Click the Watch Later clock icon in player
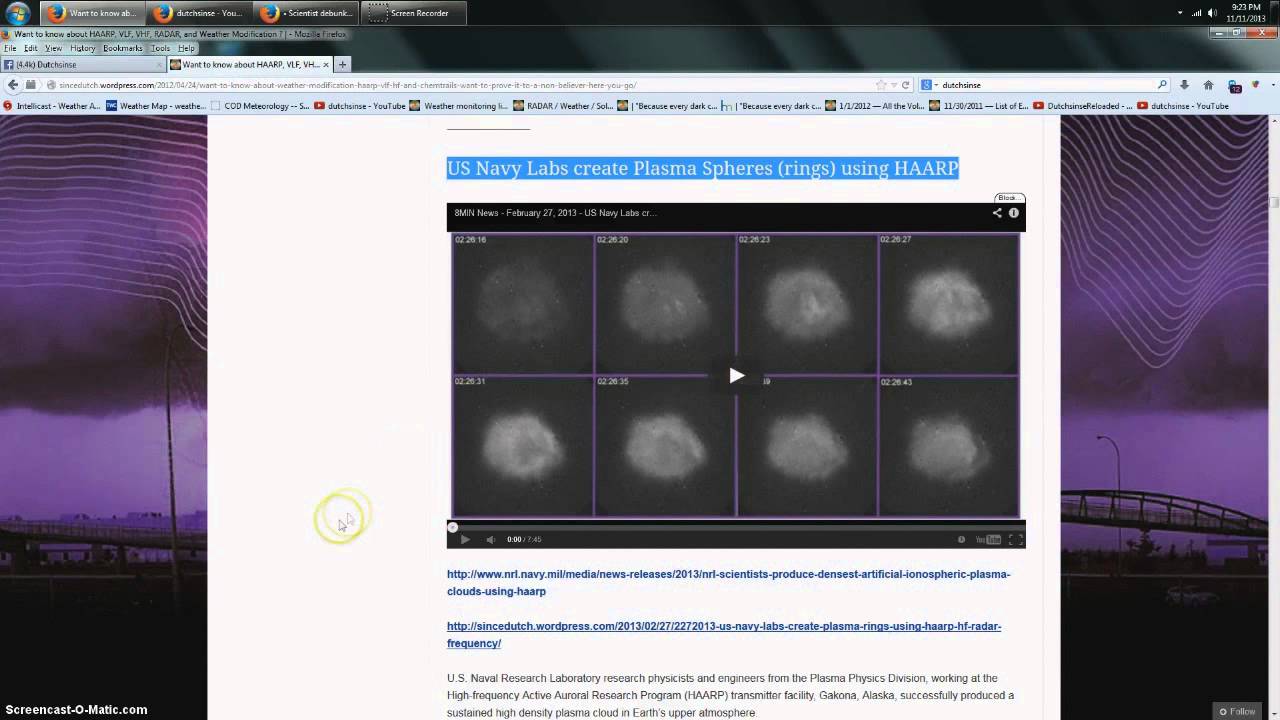This screenshot has height=720, width=1280. tap(962, 539)
